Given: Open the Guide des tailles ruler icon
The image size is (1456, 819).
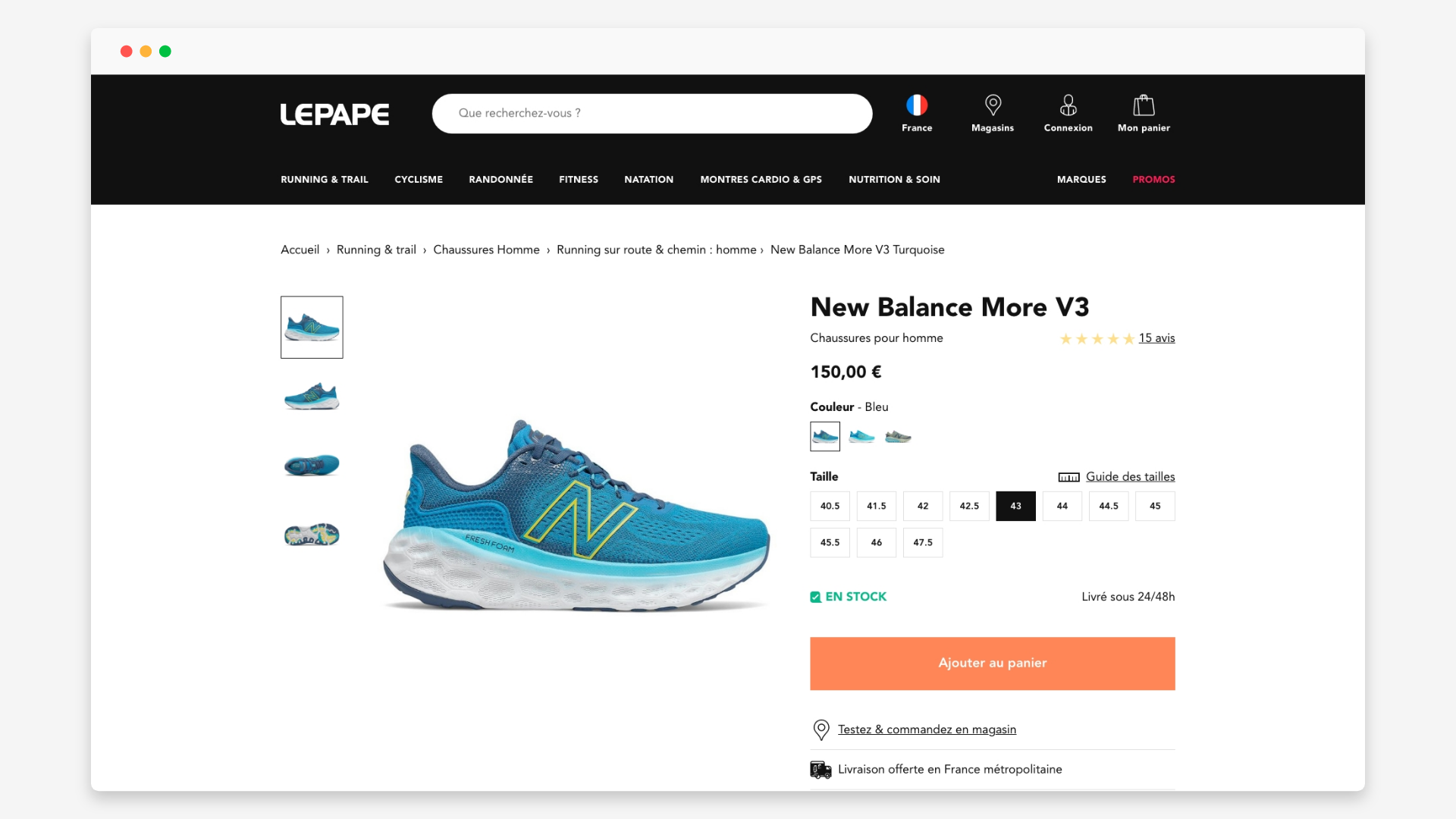Looking at the screenshot, I should (x=1069, y=477).
